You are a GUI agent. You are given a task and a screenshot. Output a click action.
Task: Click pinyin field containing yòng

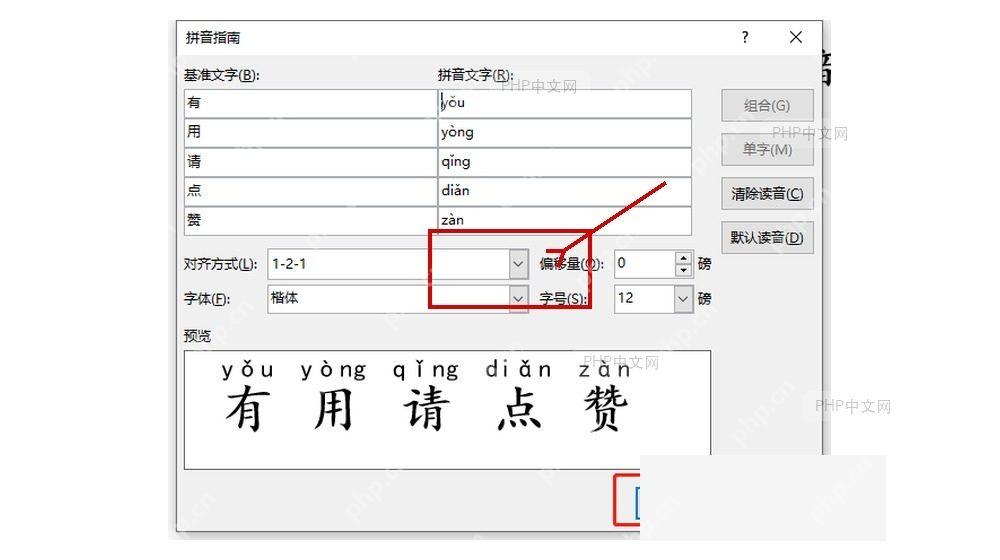[565, 132]
